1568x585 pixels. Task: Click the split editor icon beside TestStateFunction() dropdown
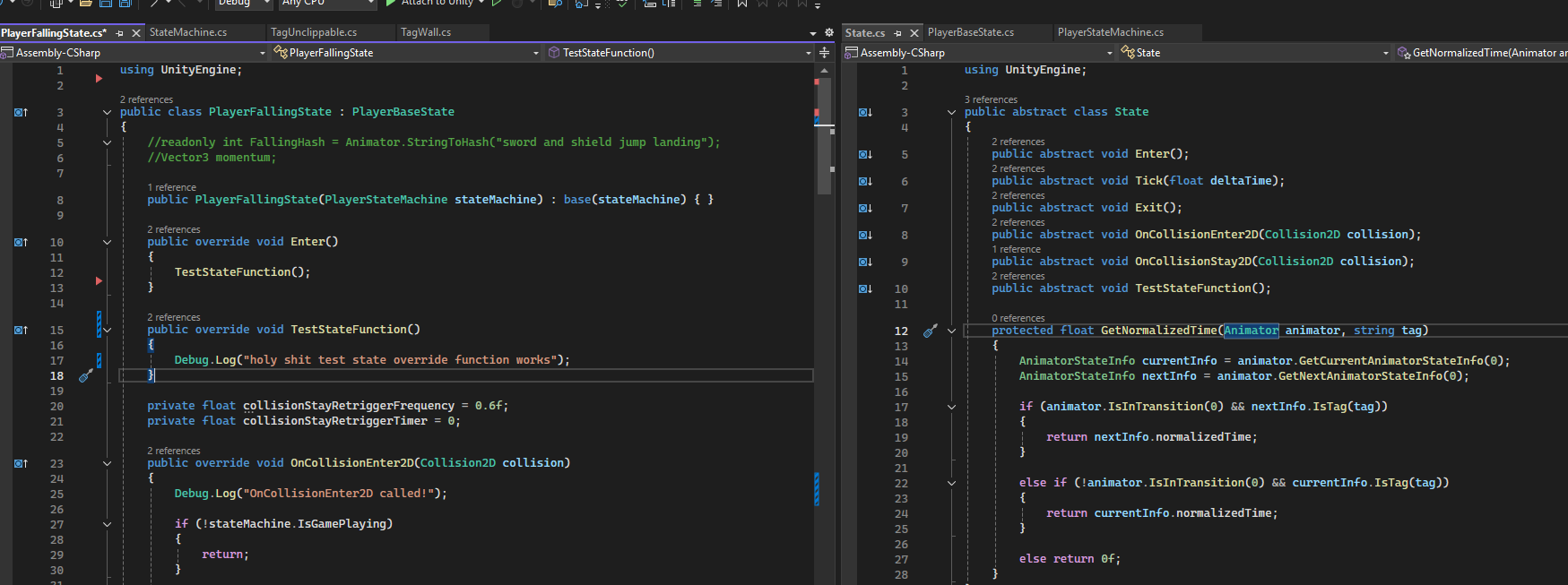coord(824,53)
